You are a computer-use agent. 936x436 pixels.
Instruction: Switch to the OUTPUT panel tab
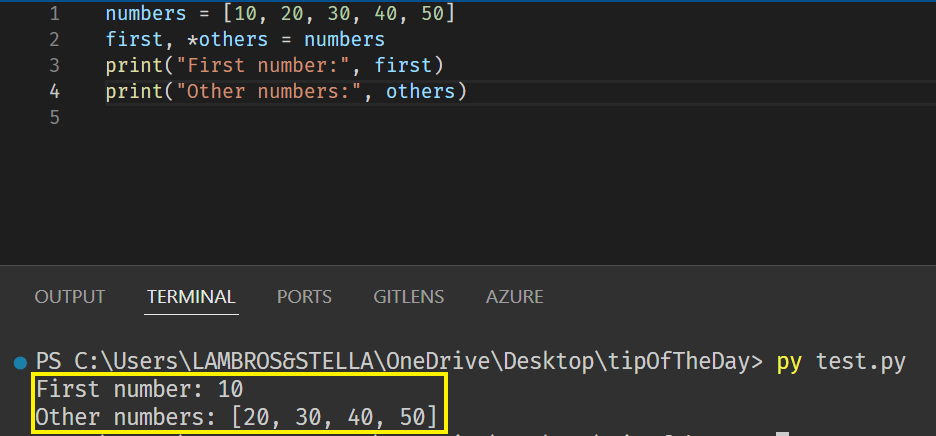click(69, 297)
